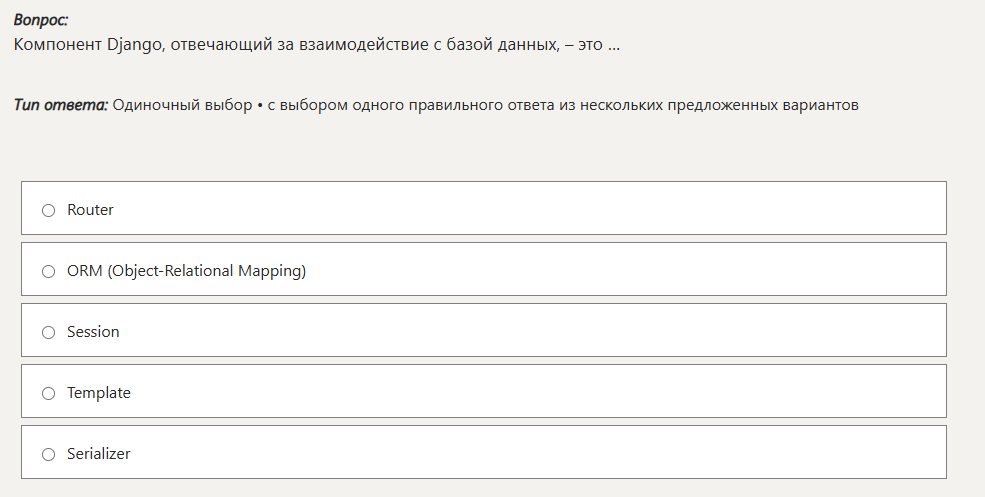Select the Session radio button

48,332
